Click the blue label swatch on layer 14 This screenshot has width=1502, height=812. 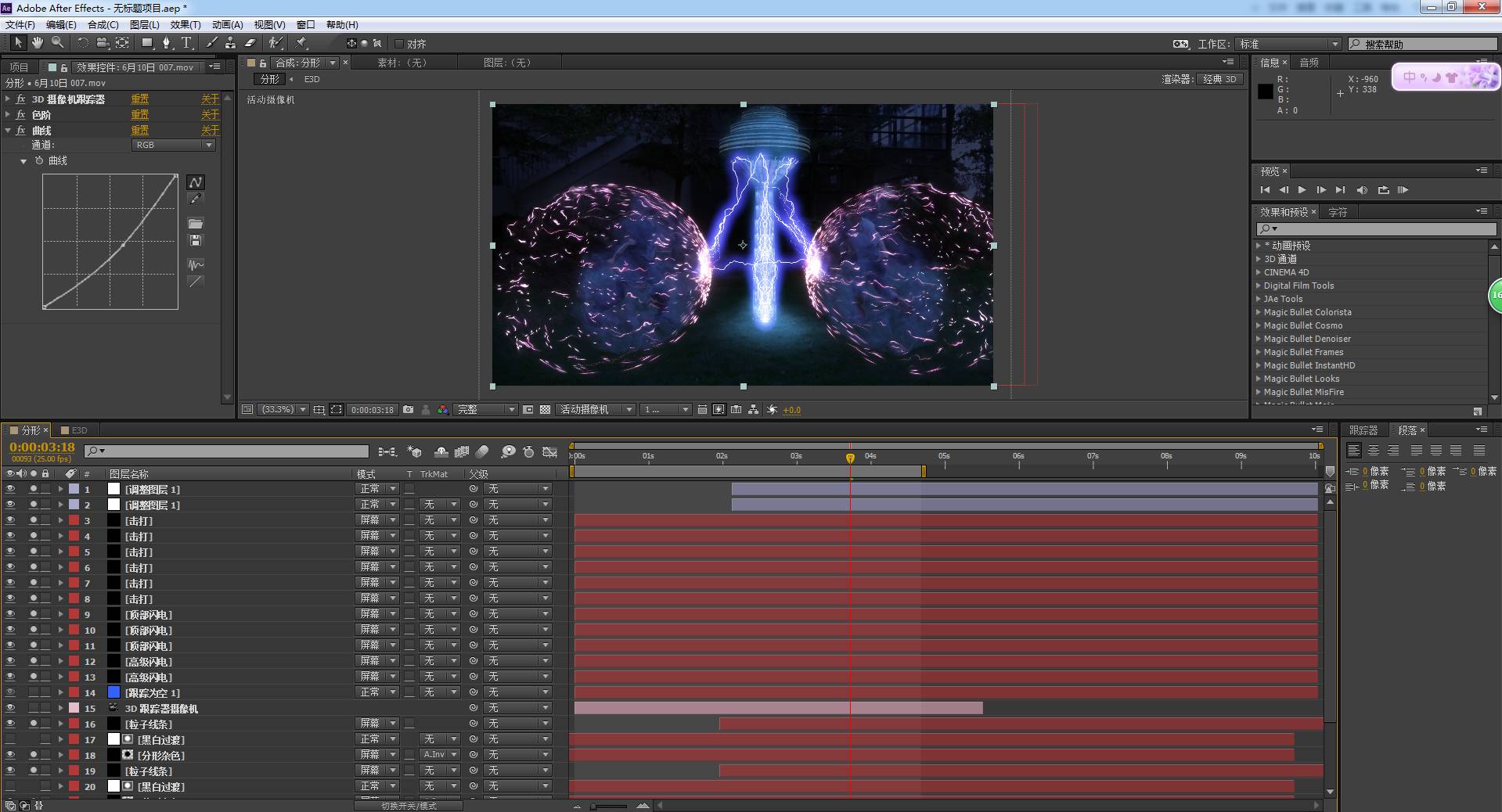point(113,692)
